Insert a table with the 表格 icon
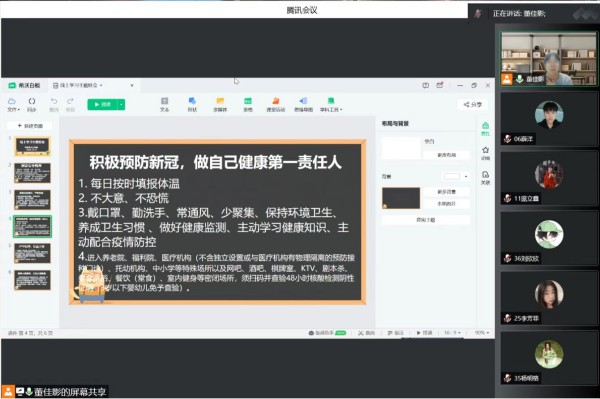Viewport: 600px width, 399px height. (248, 101)
